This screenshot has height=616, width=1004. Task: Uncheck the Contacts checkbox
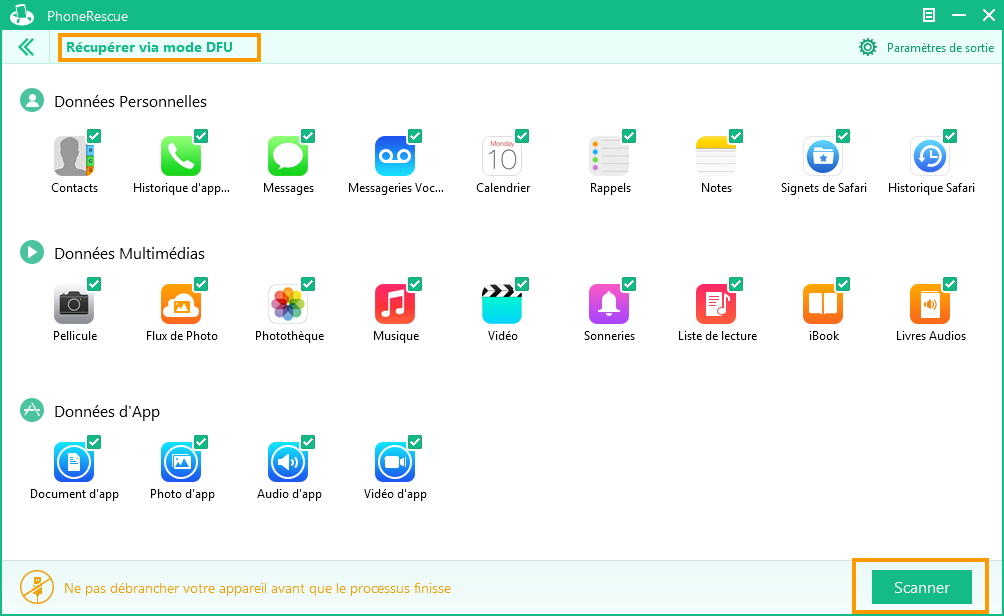[x=94, y=136]
